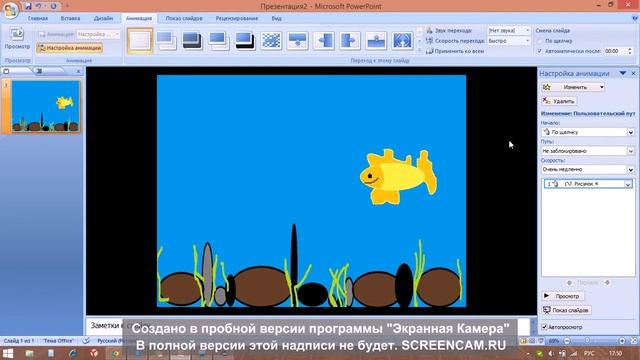Select the push right transition effect
The width and height of the screenshot is (640, 360).
pos(350,40)
